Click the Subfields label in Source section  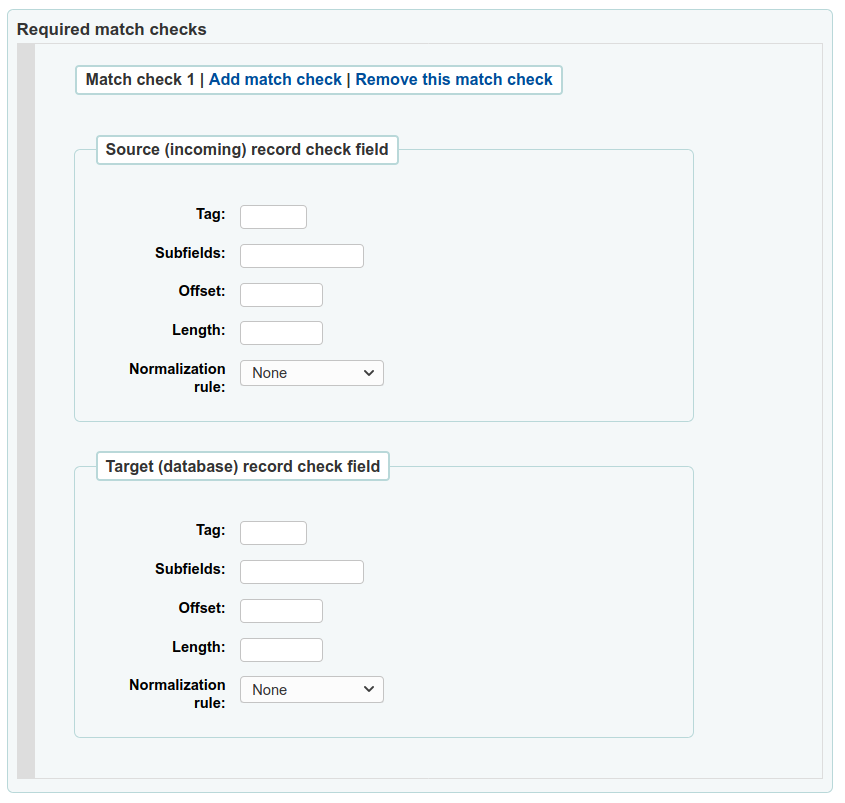[190, 253]
